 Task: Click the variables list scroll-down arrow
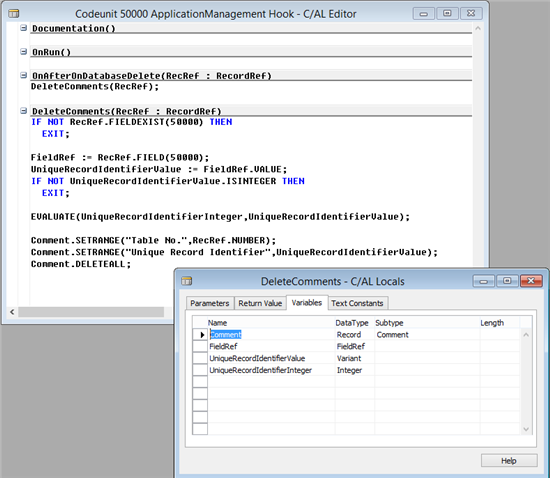(x=526, y=429)
